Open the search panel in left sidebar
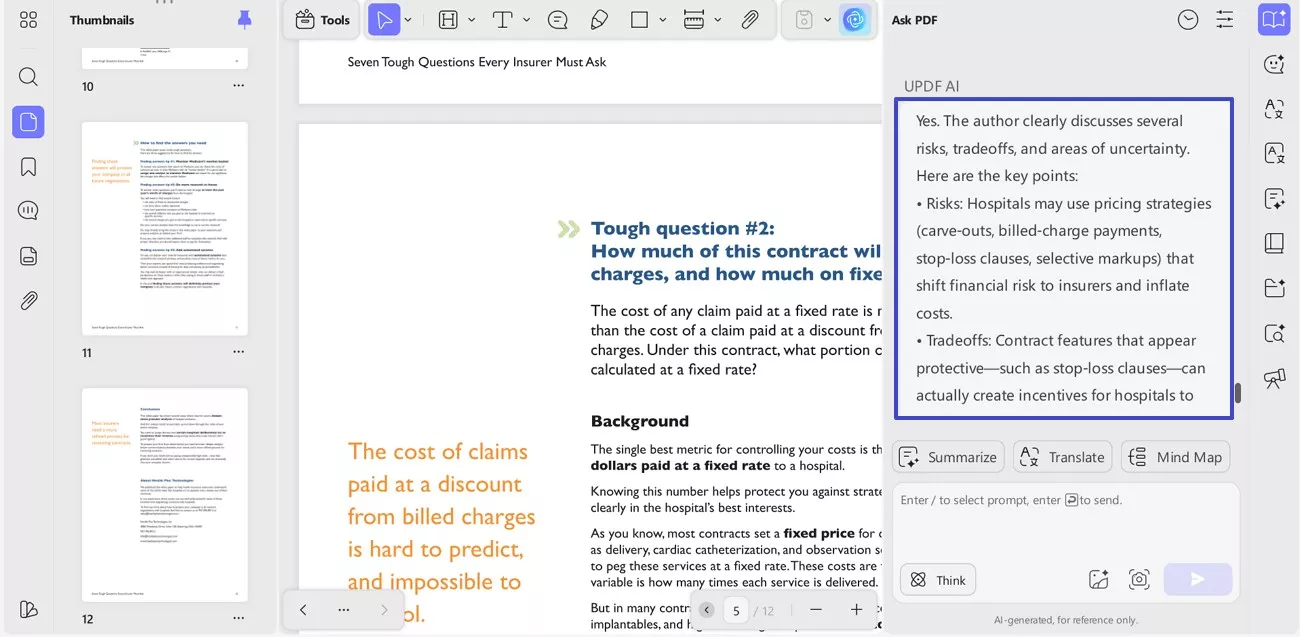 (28, 76)
